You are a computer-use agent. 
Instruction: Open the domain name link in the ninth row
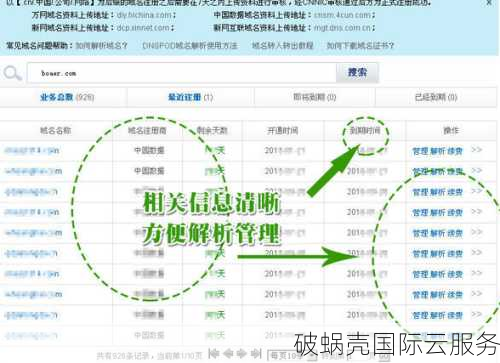[31, 315]
